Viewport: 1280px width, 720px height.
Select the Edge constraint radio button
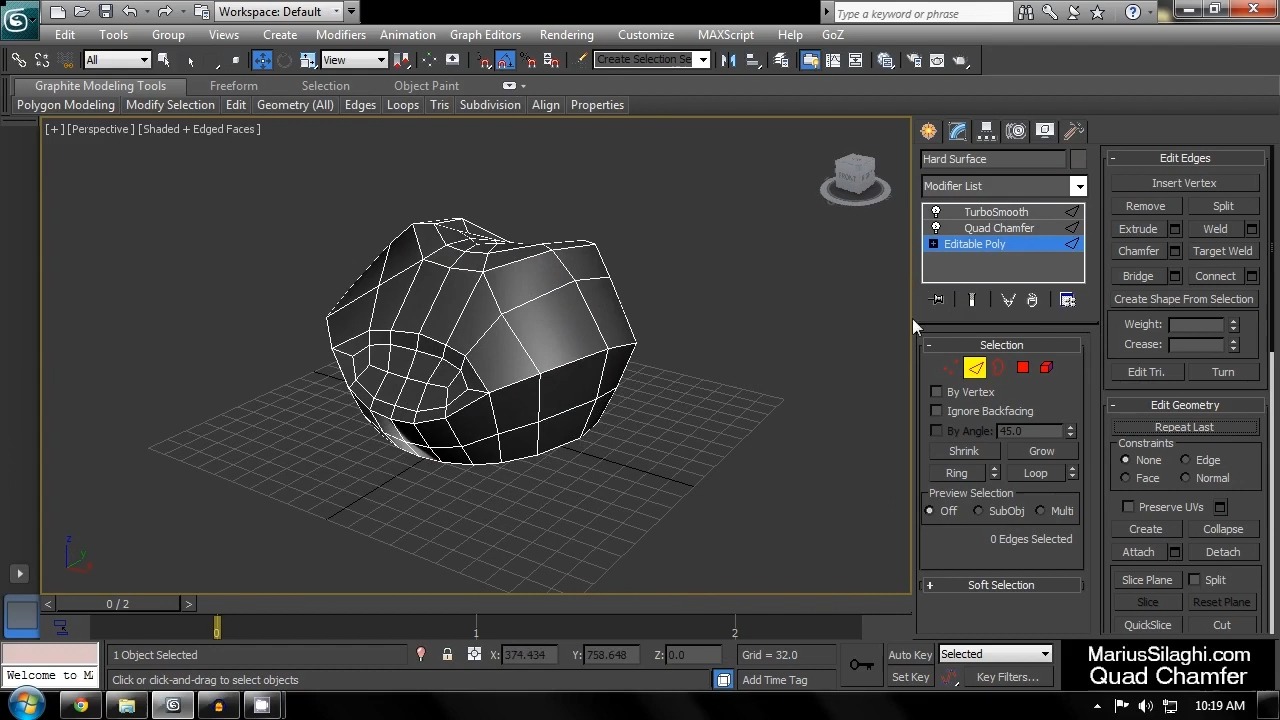coord(1185,459)
